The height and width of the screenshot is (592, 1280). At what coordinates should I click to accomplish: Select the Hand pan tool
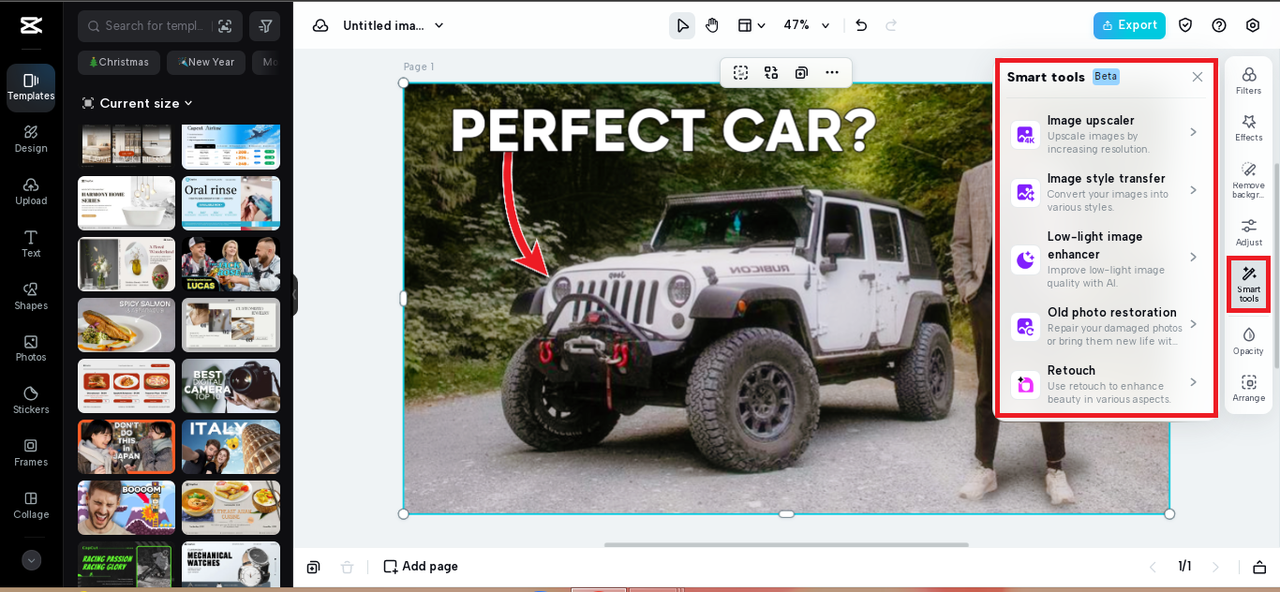(x=712, y=25)
